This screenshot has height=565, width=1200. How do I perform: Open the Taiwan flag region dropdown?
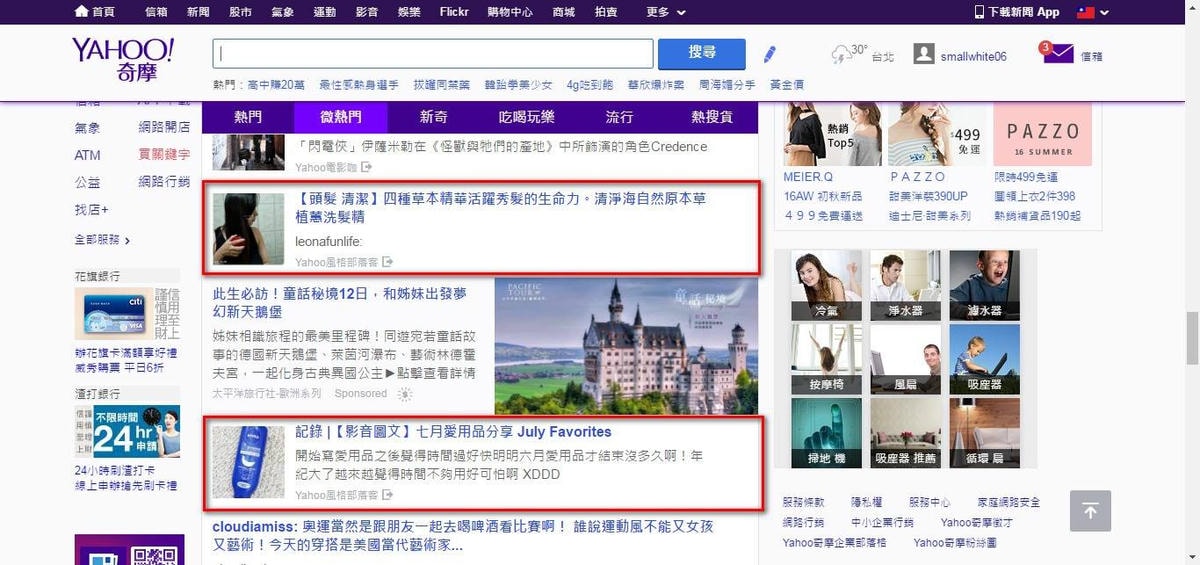[x=1088, y=12]
